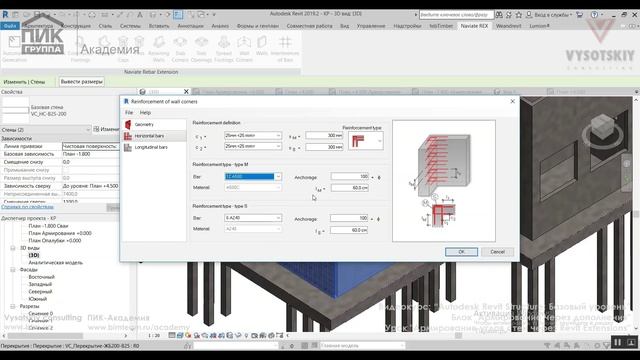The height and width of the screenshot is (360, 640).
Task: Select the Северный elevation in project browser
Action: (x=40, y=292)
